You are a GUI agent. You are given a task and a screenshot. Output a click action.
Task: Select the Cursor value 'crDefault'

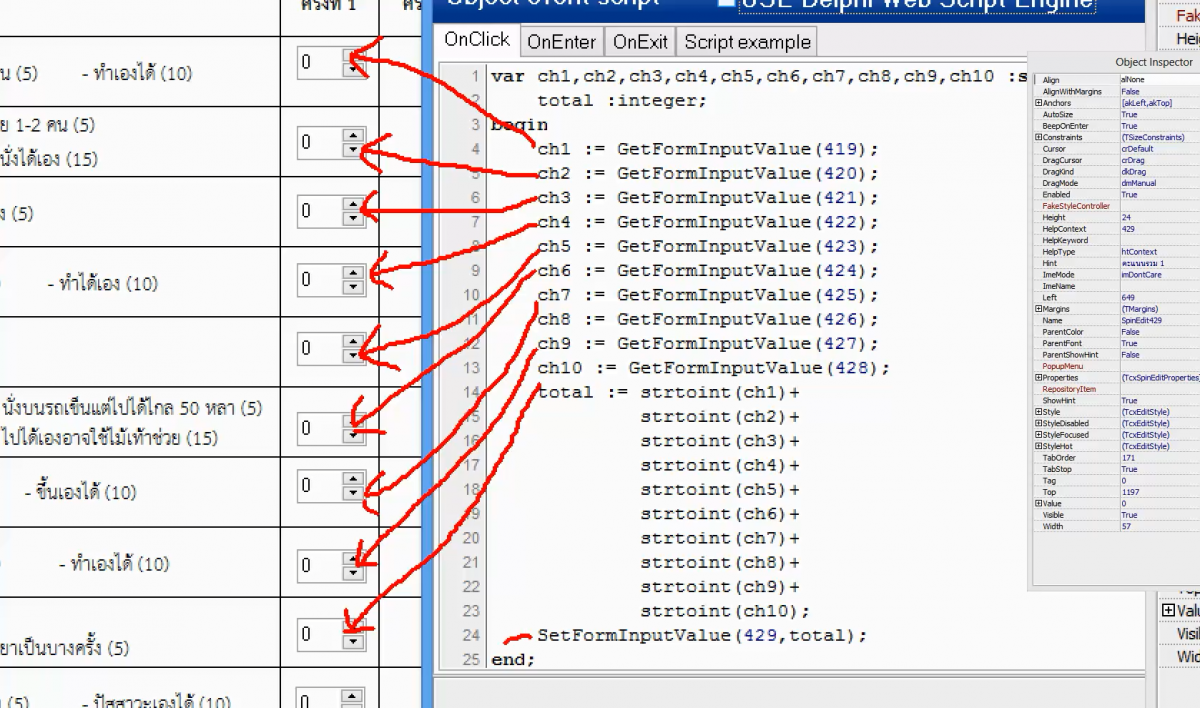click(x=1137, y=149)
